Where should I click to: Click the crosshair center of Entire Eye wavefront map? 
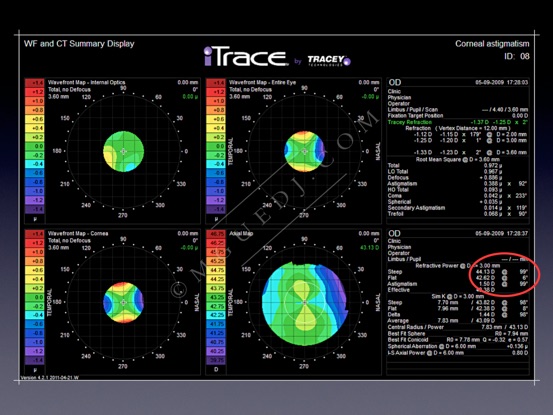305,151
